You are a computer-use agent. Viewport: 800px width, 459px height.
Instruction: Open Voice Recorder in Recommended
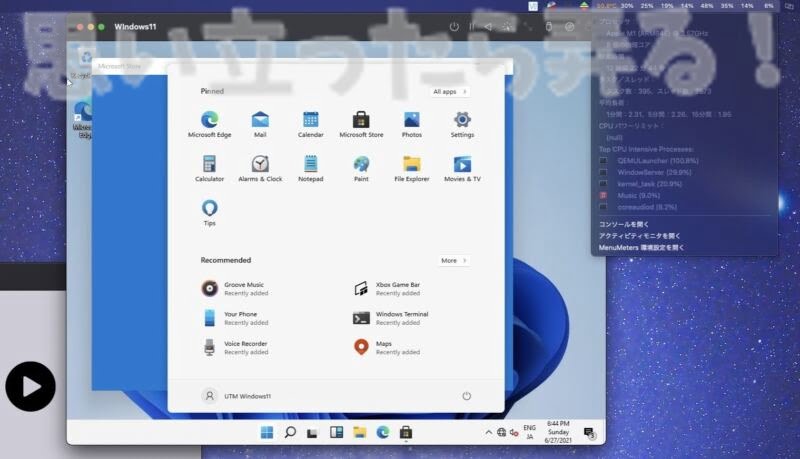235,347
